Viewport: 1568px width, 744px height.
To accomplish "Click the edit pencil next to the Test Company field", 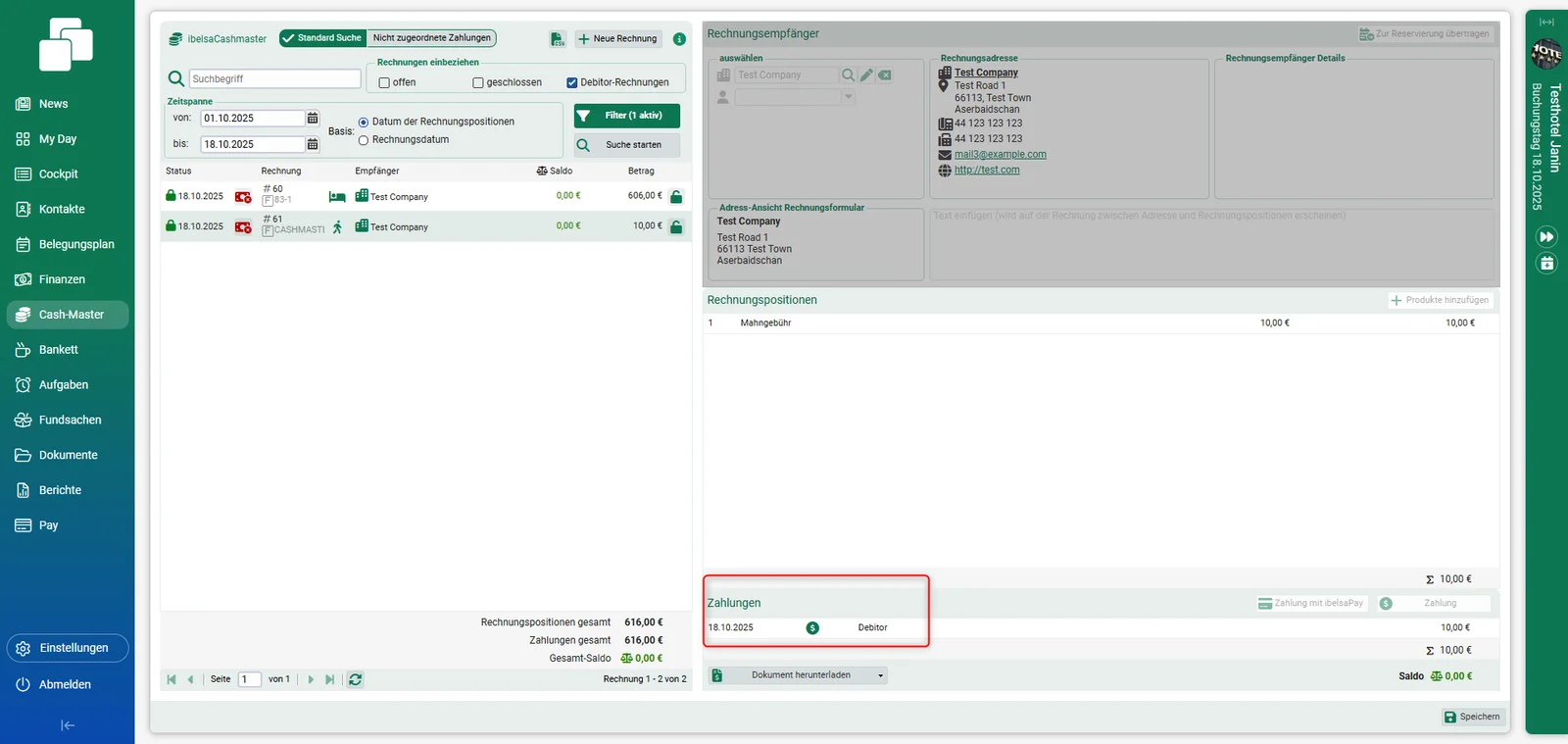I will pyautogui.click(x=866, y=74).
